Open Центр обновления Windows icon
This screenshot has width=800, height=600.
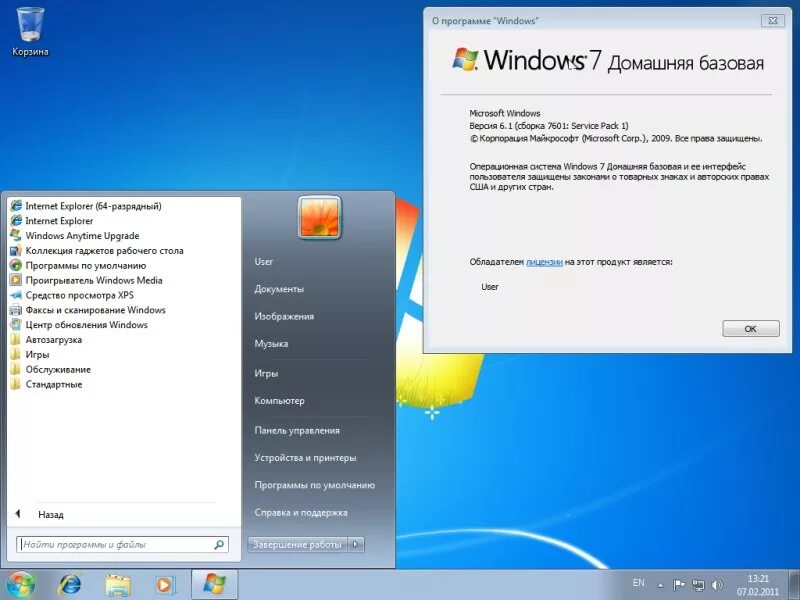(x=16, y=324)
